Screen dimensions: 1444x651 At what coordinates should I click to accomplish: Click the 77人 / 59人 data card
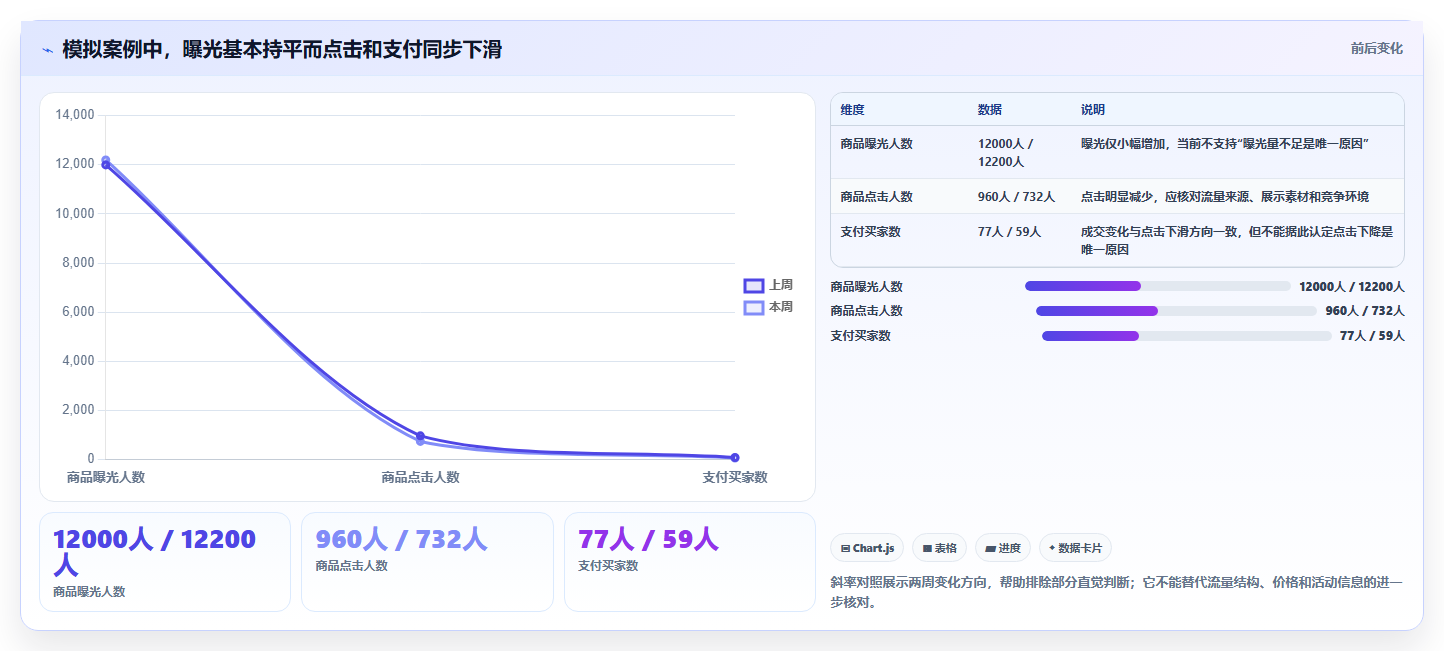(690, 562)
